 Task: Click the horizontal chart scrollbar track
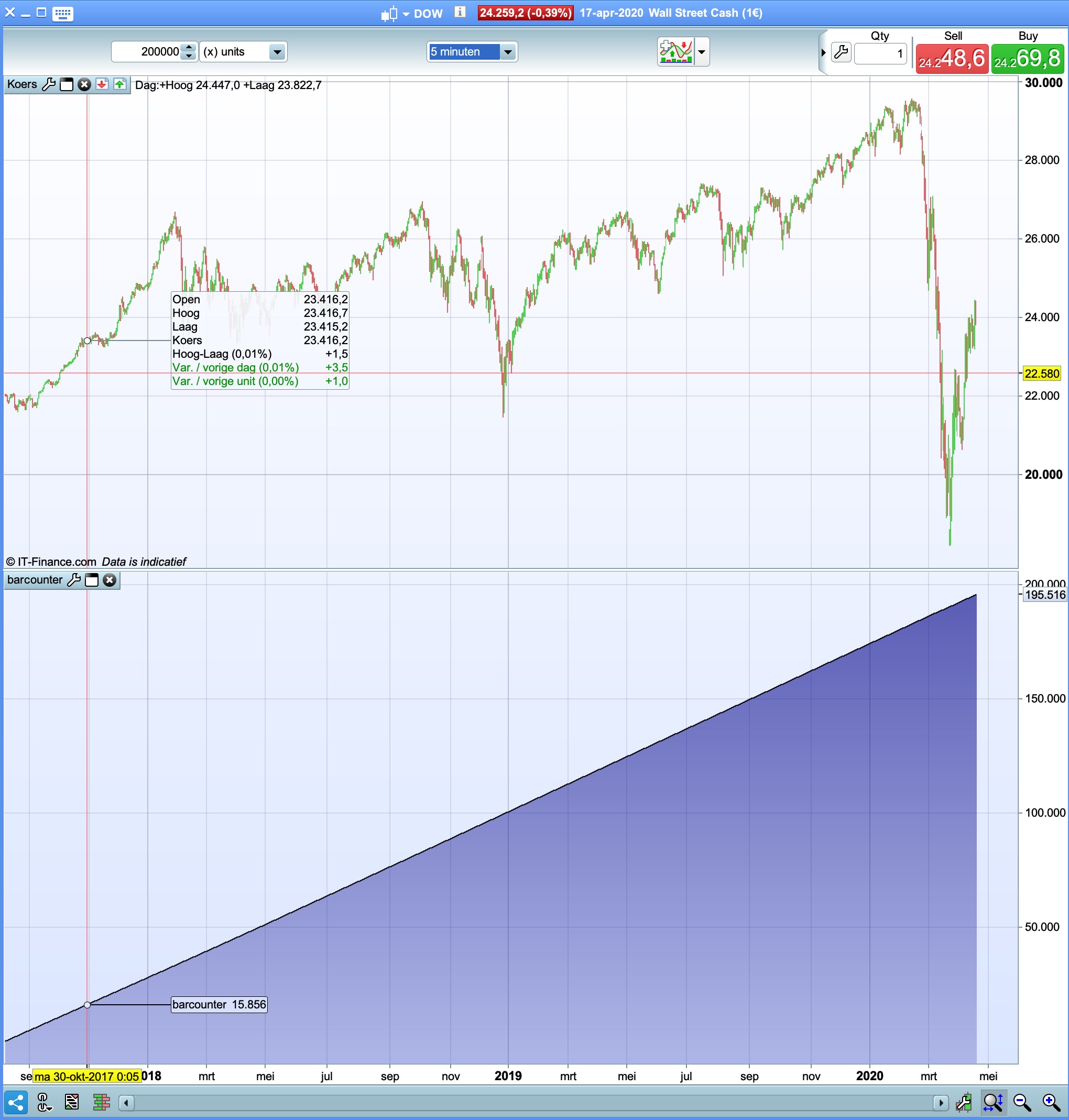(x=533, y=1103)
